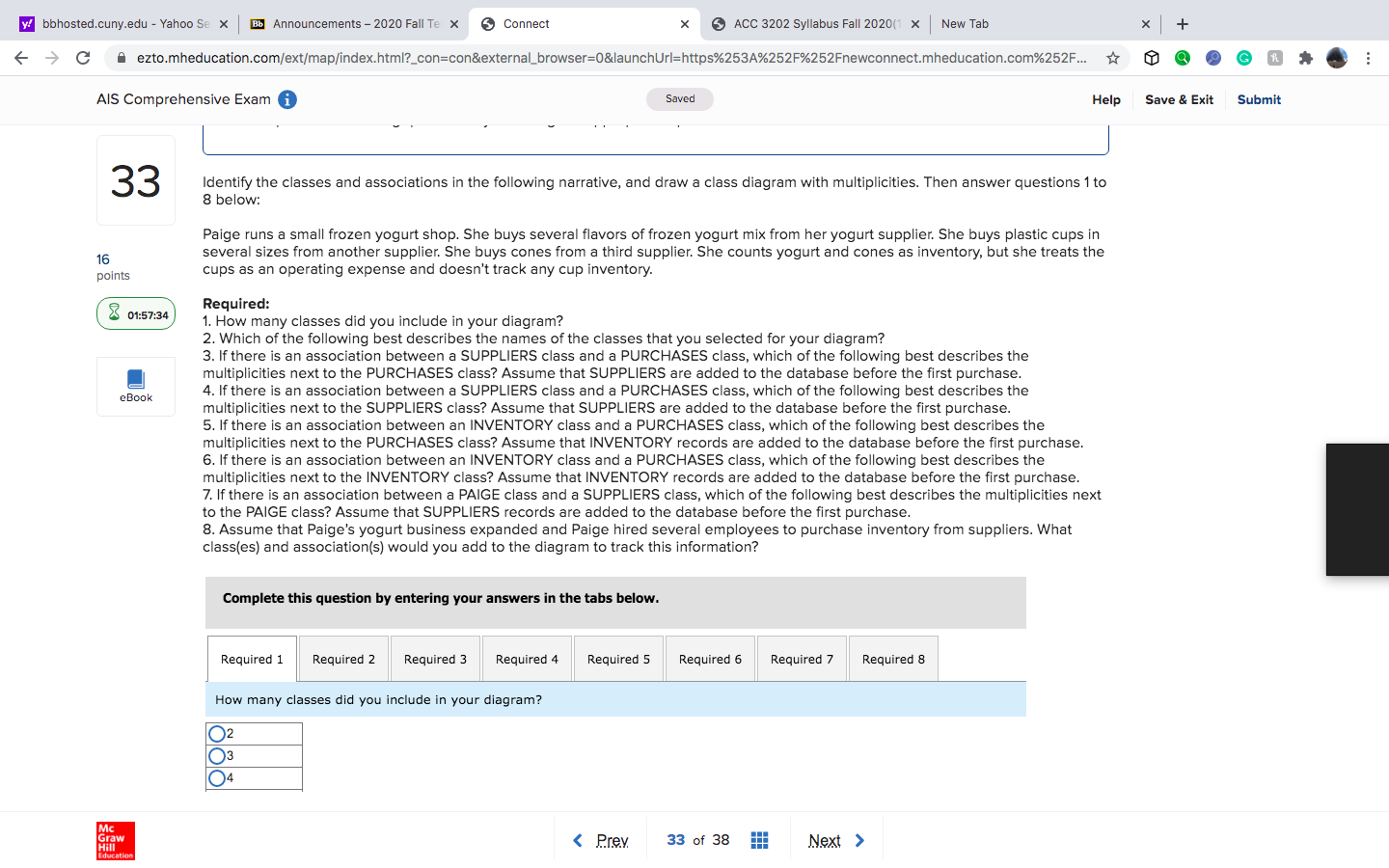Click the extensions puzzle piece icon

(x=1306, y=58)
